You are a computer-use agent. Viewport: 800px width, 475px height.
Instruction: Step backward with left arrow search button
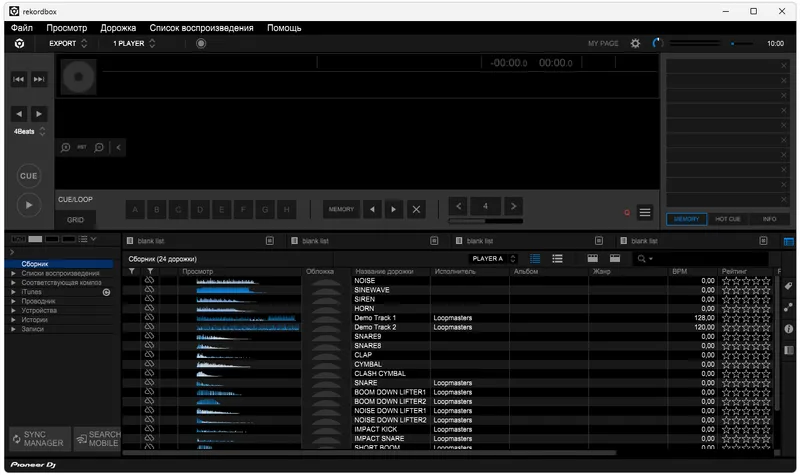tap(19, 114)
